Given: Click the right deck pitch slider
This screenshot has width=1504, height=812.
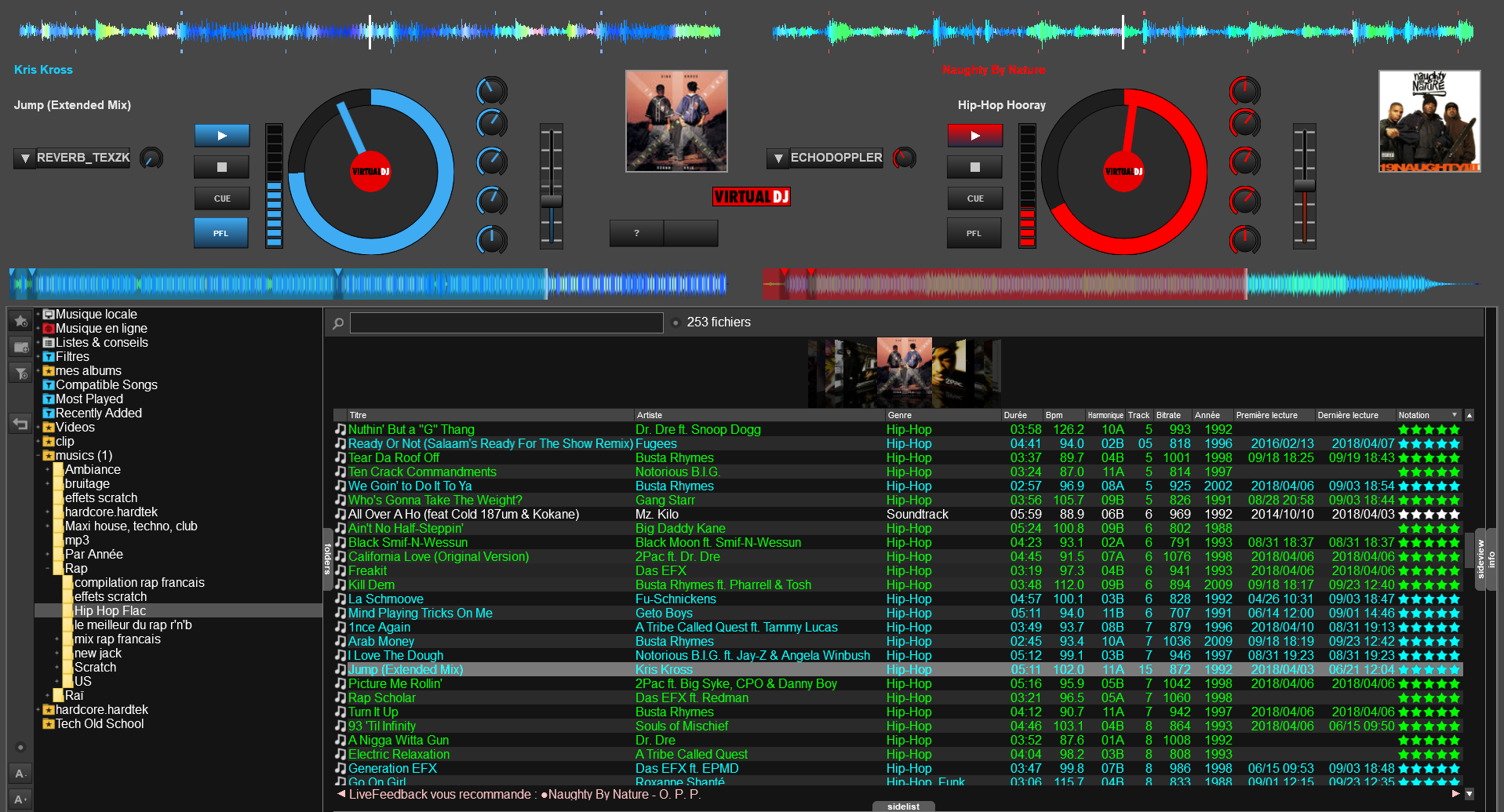Looking at the screenshot, I should (x=1304, y=186).
